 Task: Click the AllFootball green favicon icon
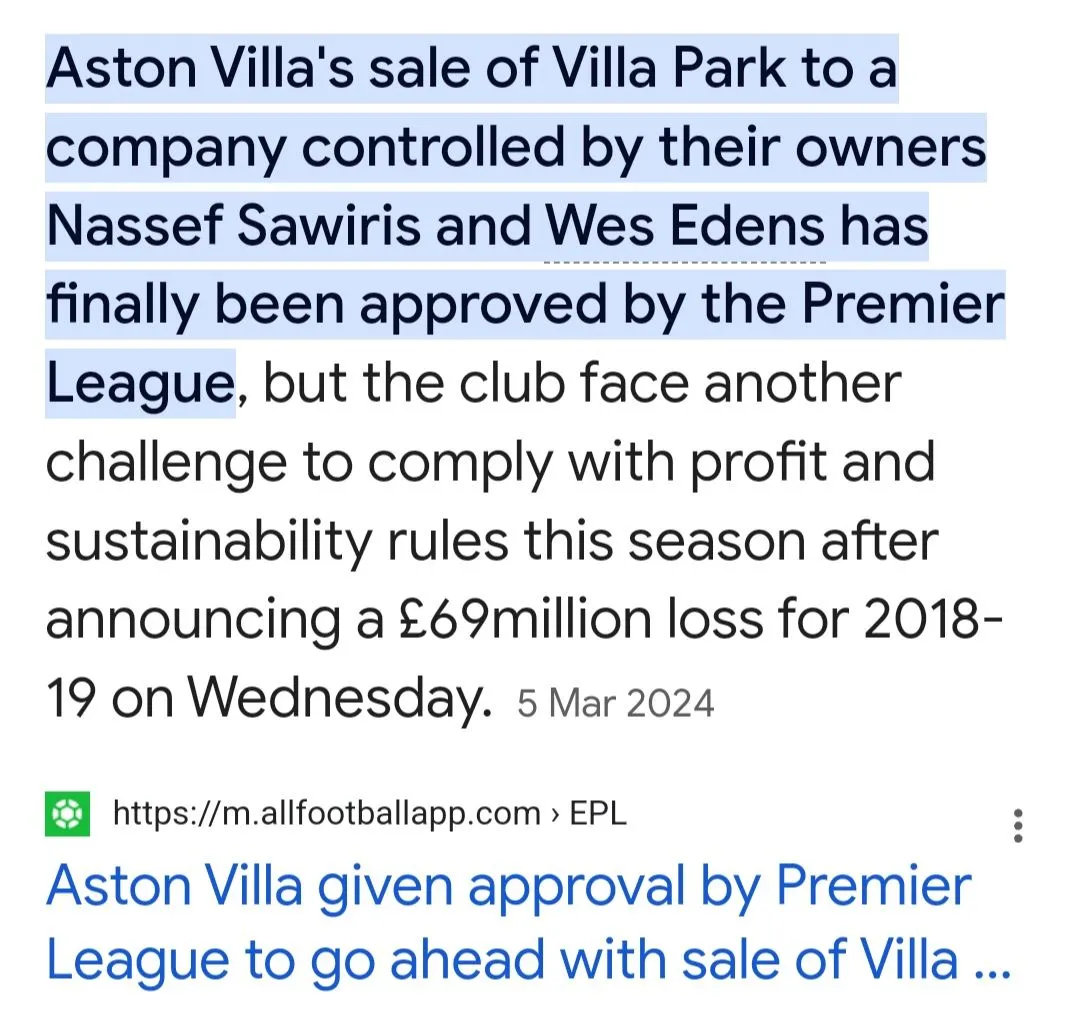click(67, 813)
